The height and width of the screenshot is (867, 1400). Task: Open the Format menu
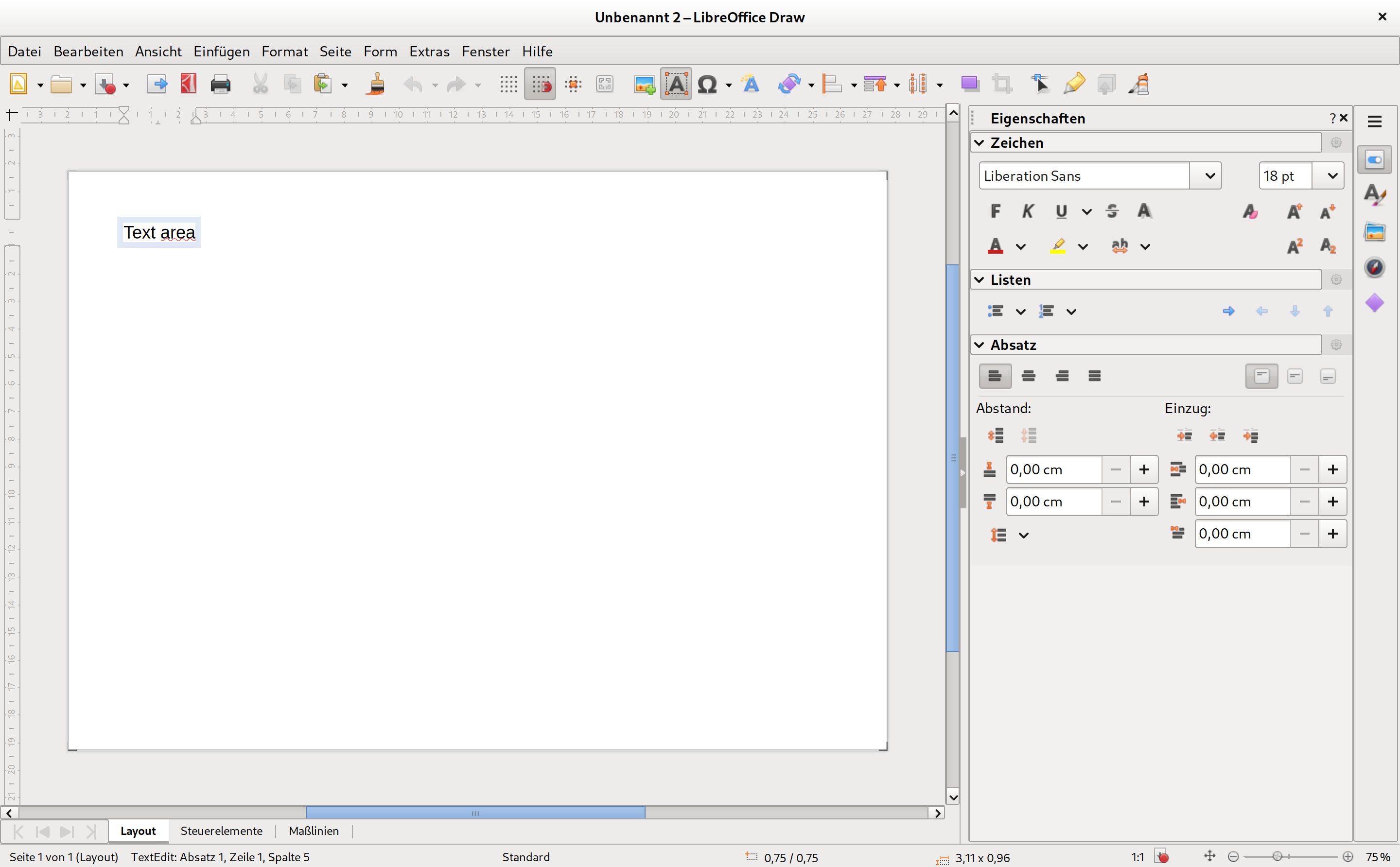[x=284, y=52]
